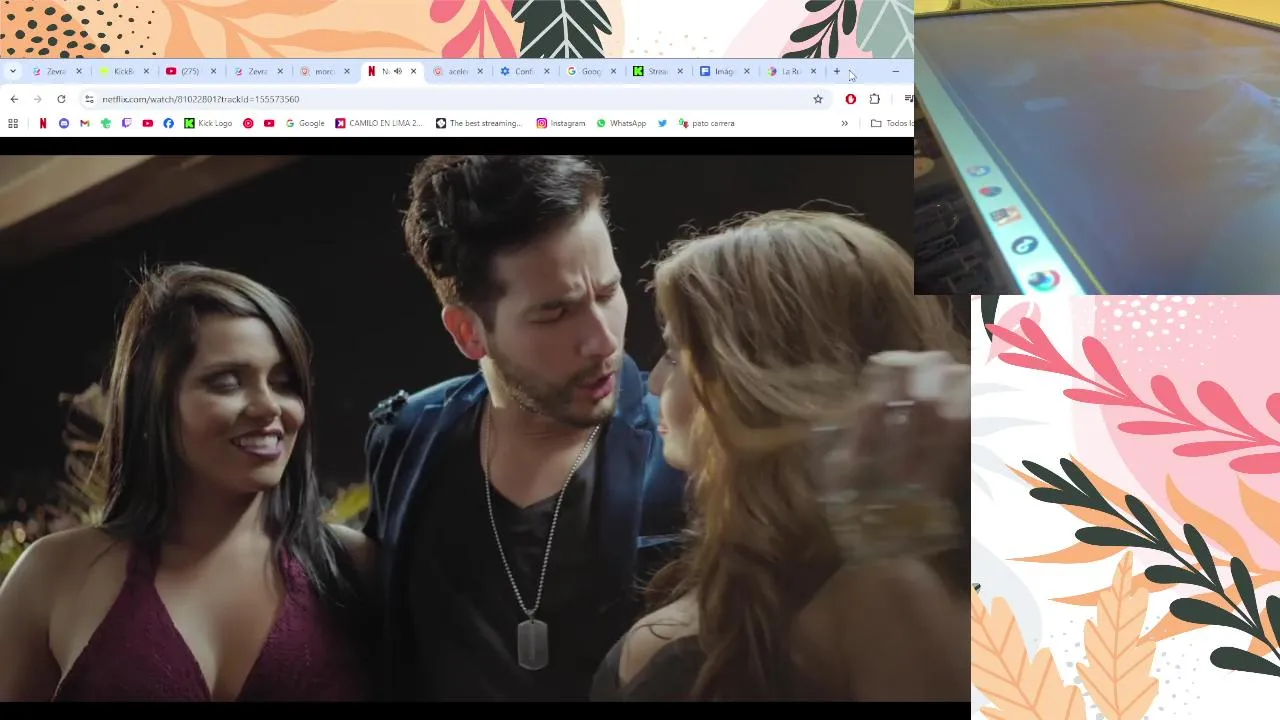Reload the Netflix page

61,99
